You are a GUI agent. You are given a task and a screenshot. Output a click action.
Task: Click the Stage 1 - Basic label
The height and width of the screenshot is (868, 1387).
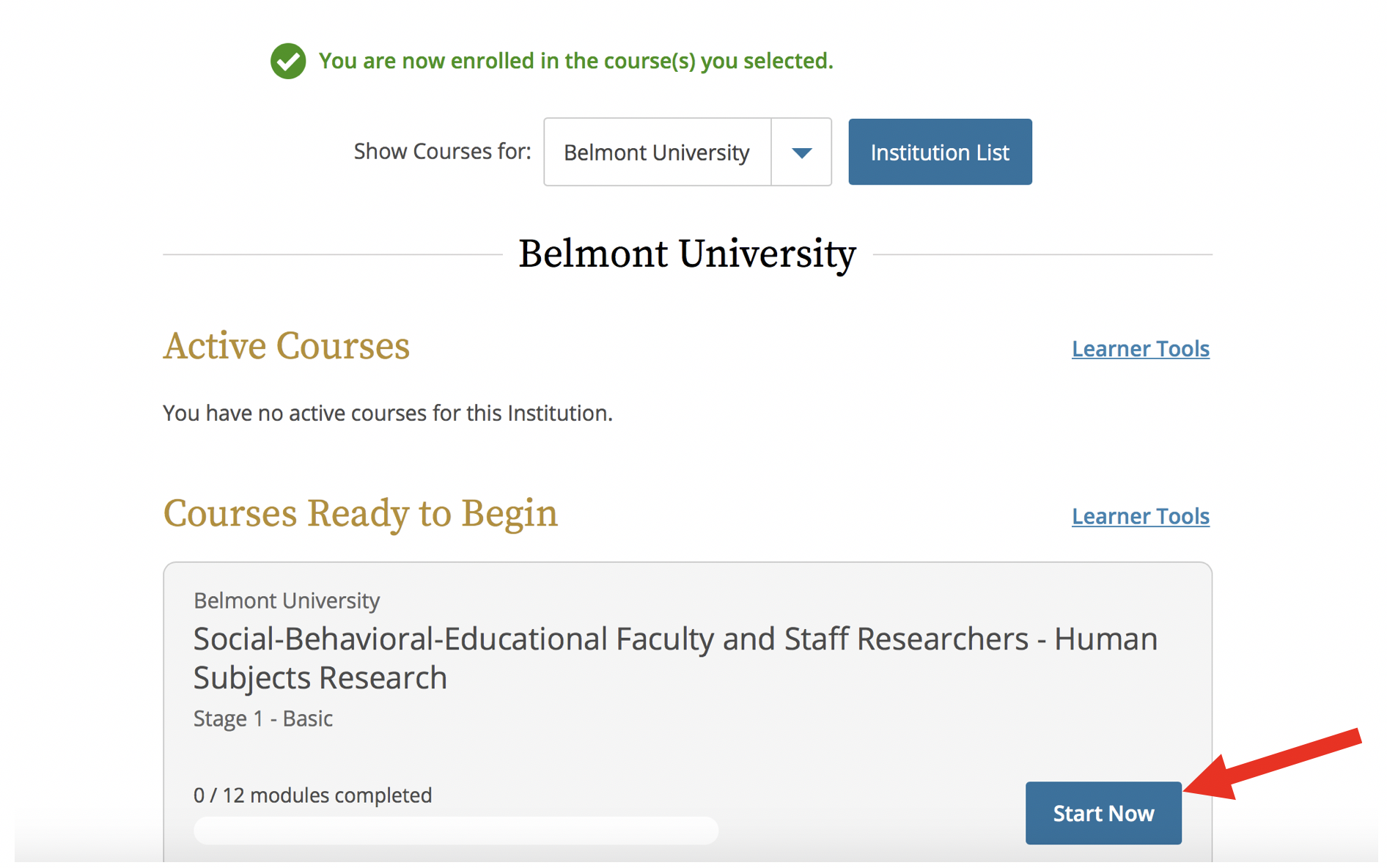click(262, 718)
